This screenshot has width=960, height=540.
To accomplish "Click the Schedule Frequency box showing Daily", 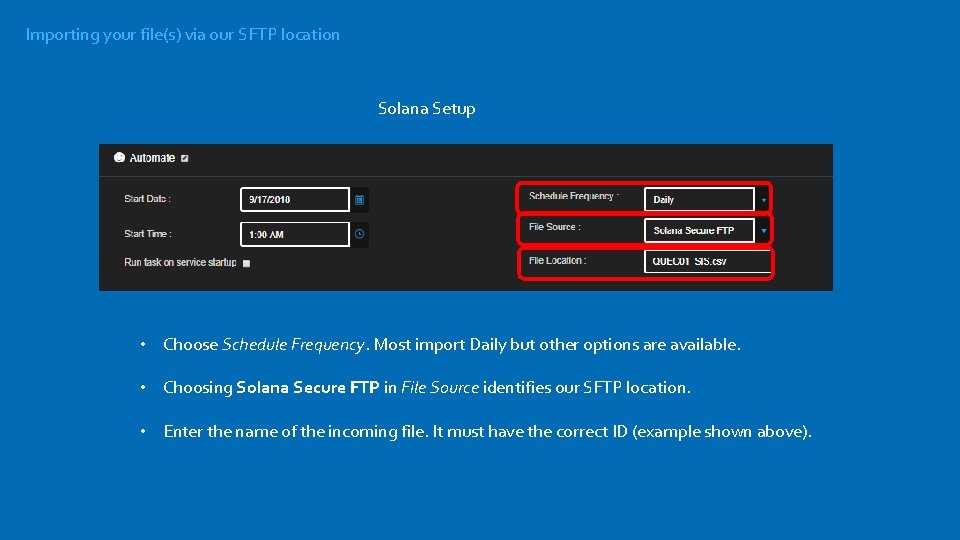I will (698, 199).
